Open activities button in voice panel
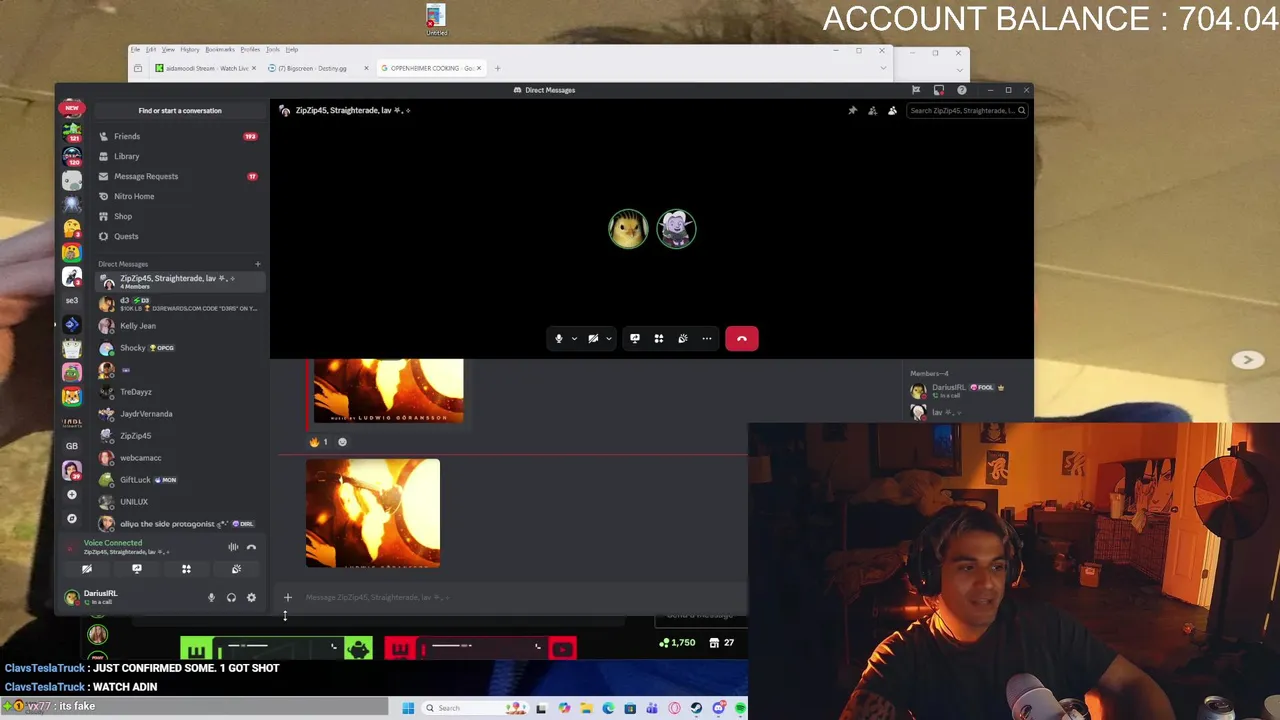Image resolution: width=1280 pixels, height=720 pixels. click(x=186, y=569)
